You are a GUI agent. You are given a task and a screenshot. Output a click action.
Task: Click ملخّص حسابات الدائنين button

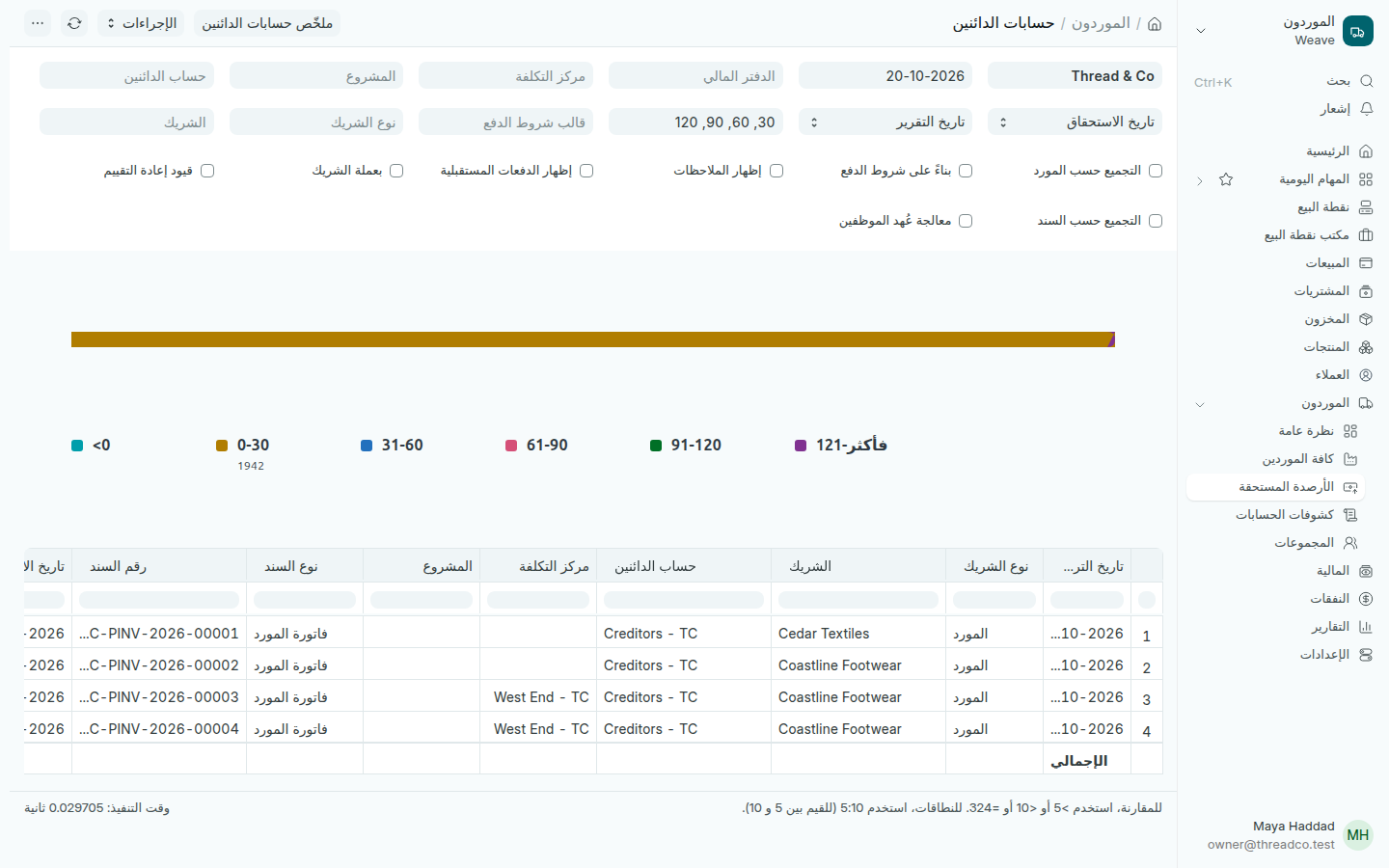click(x=267, y=23)
